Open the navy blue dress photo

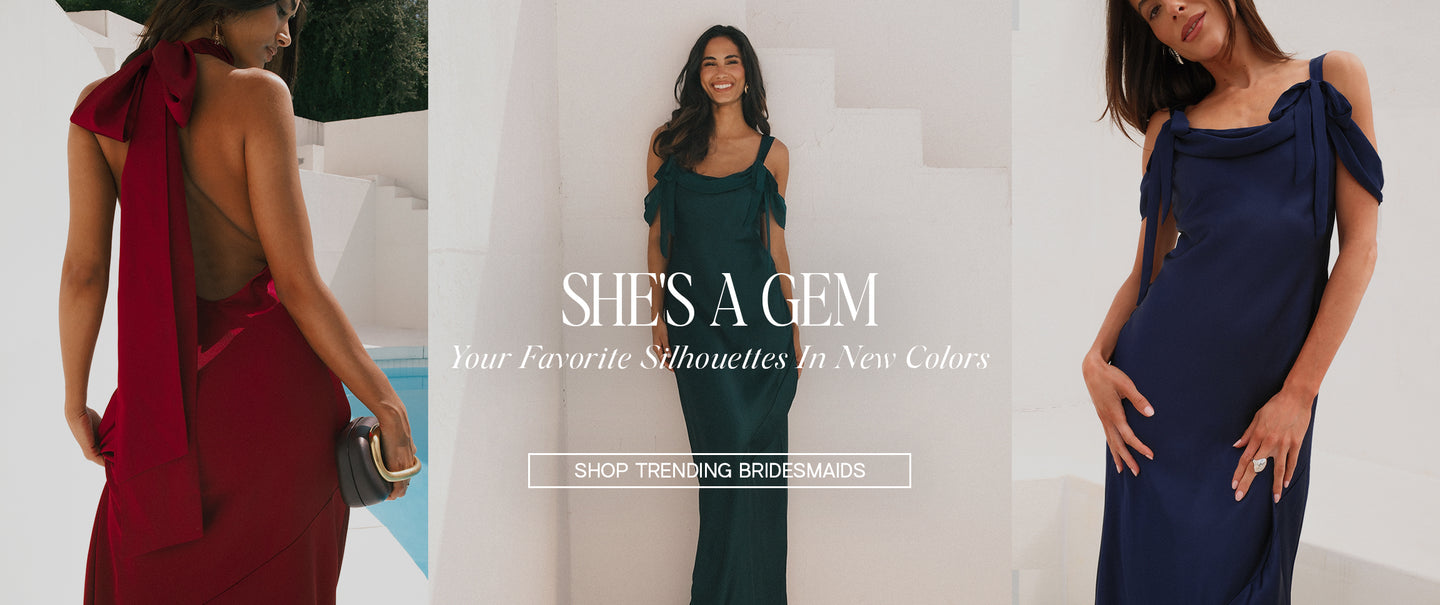1226,302
